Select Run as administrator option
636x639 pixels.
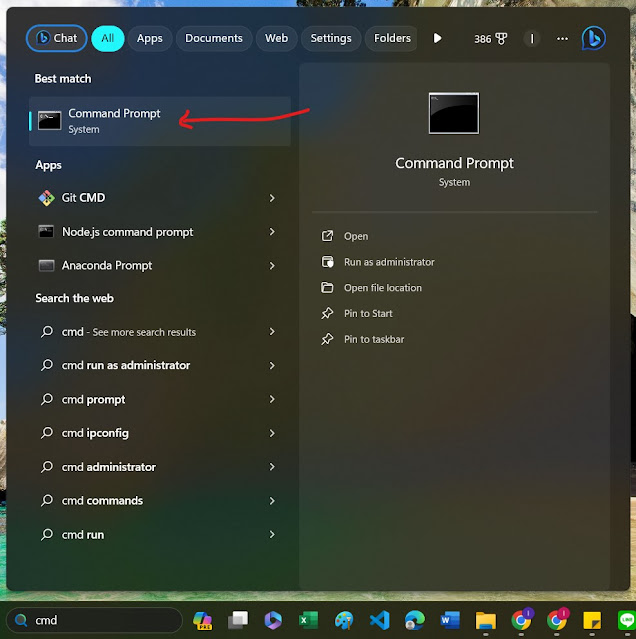click(x=389, y=262)
